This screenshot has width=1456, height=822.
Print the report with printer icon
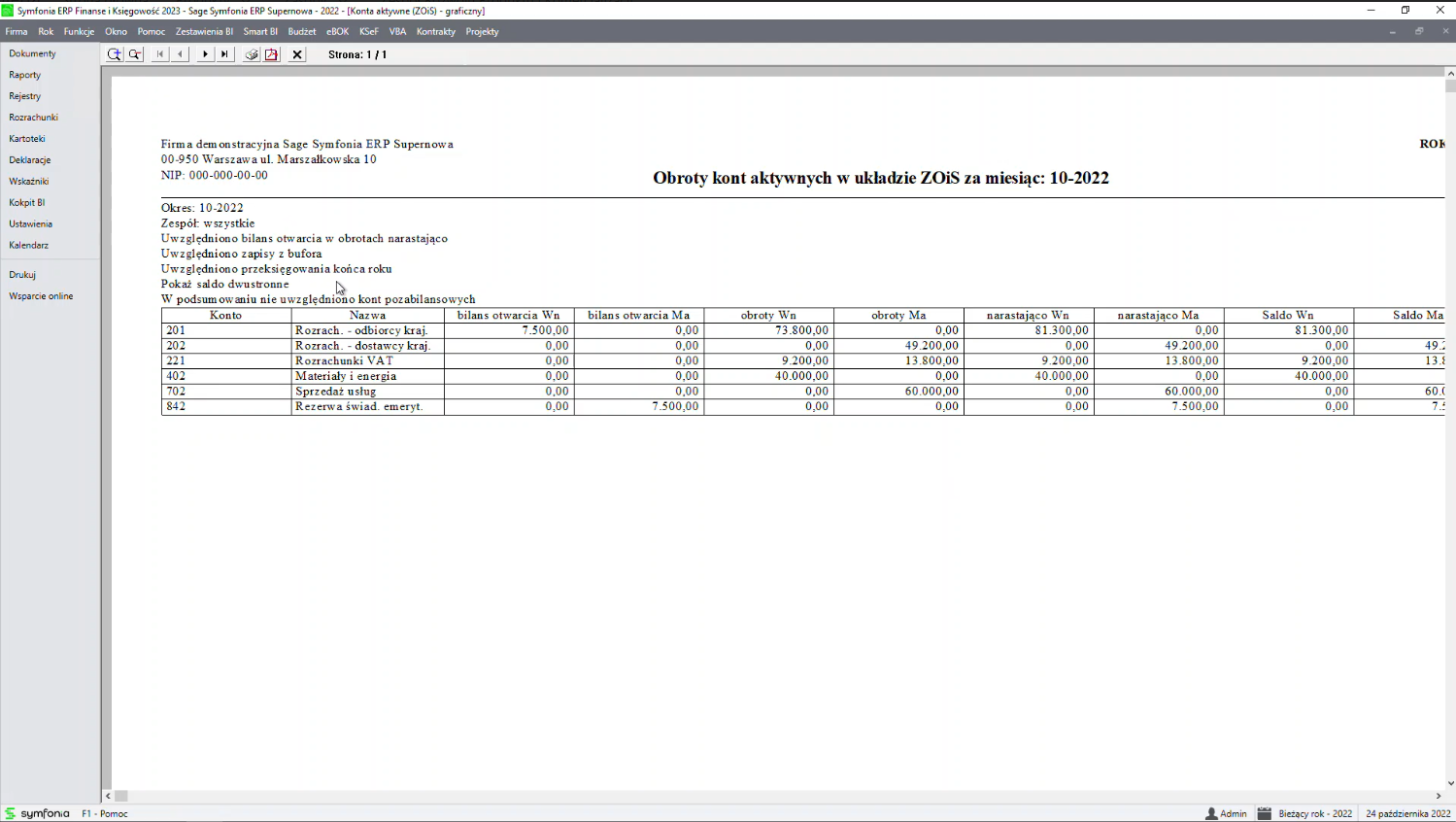tap(252, 54)
